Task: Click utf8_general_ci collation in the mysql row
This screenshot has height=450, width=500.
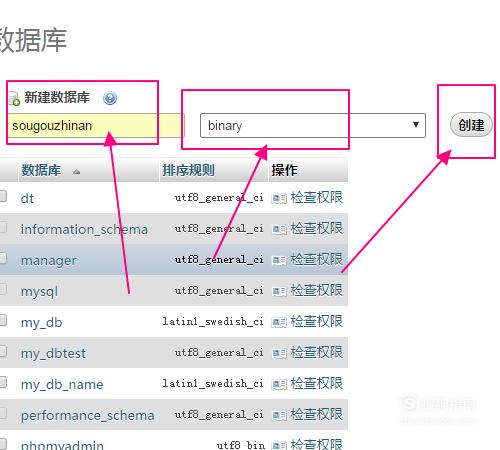Action: [x=219, y=291]
